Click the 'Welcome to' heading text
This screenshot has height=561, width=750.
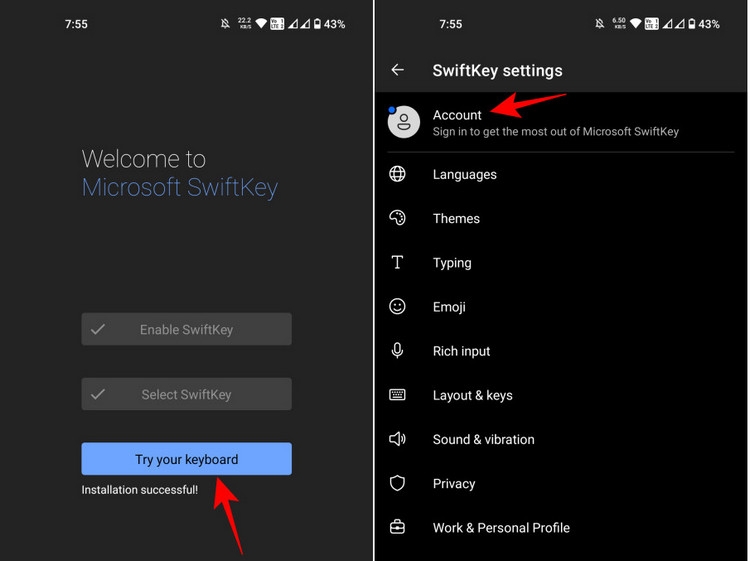pos(143,158)
